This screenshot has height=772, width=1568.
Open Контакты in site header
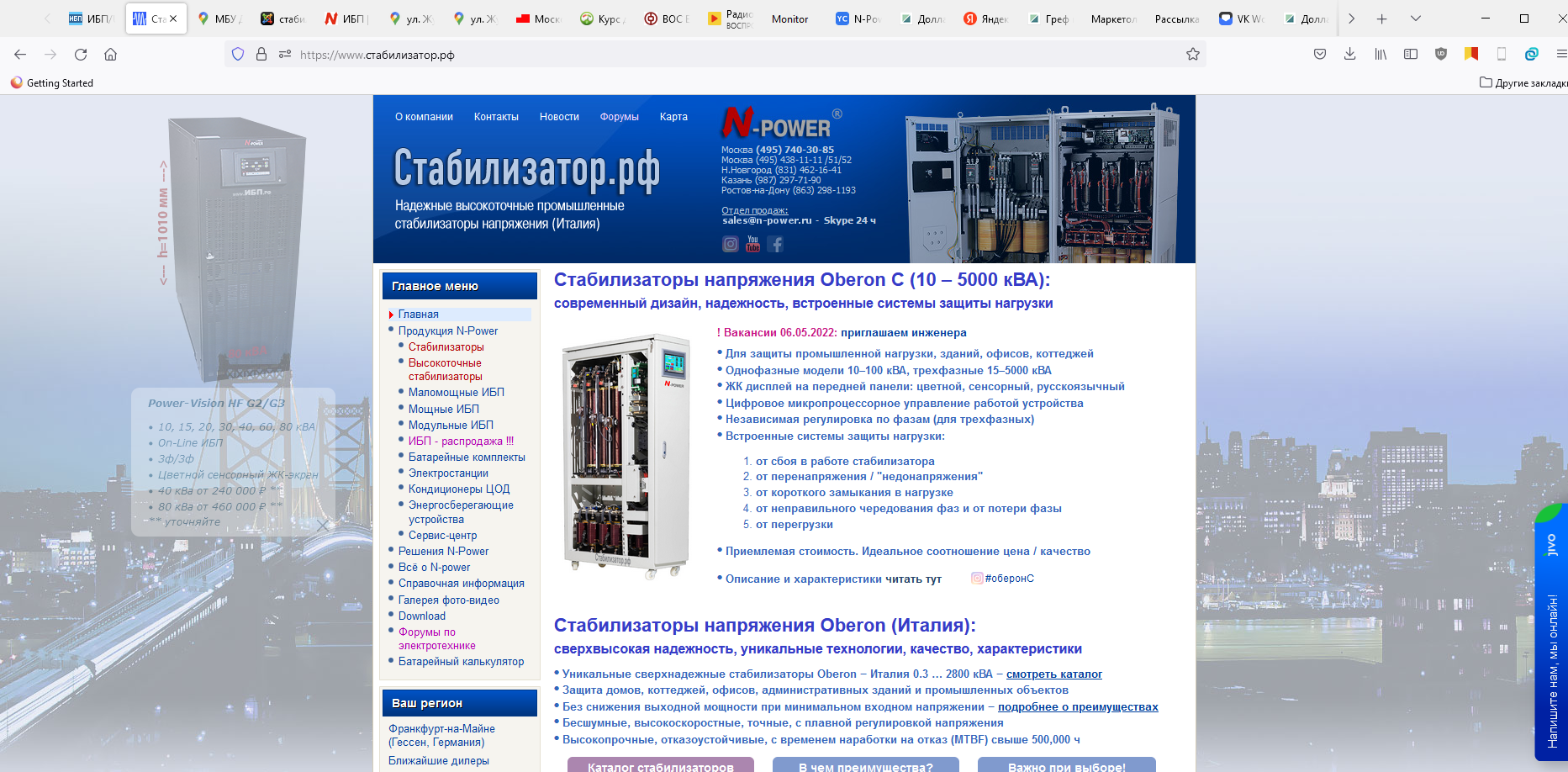point(496,117)
